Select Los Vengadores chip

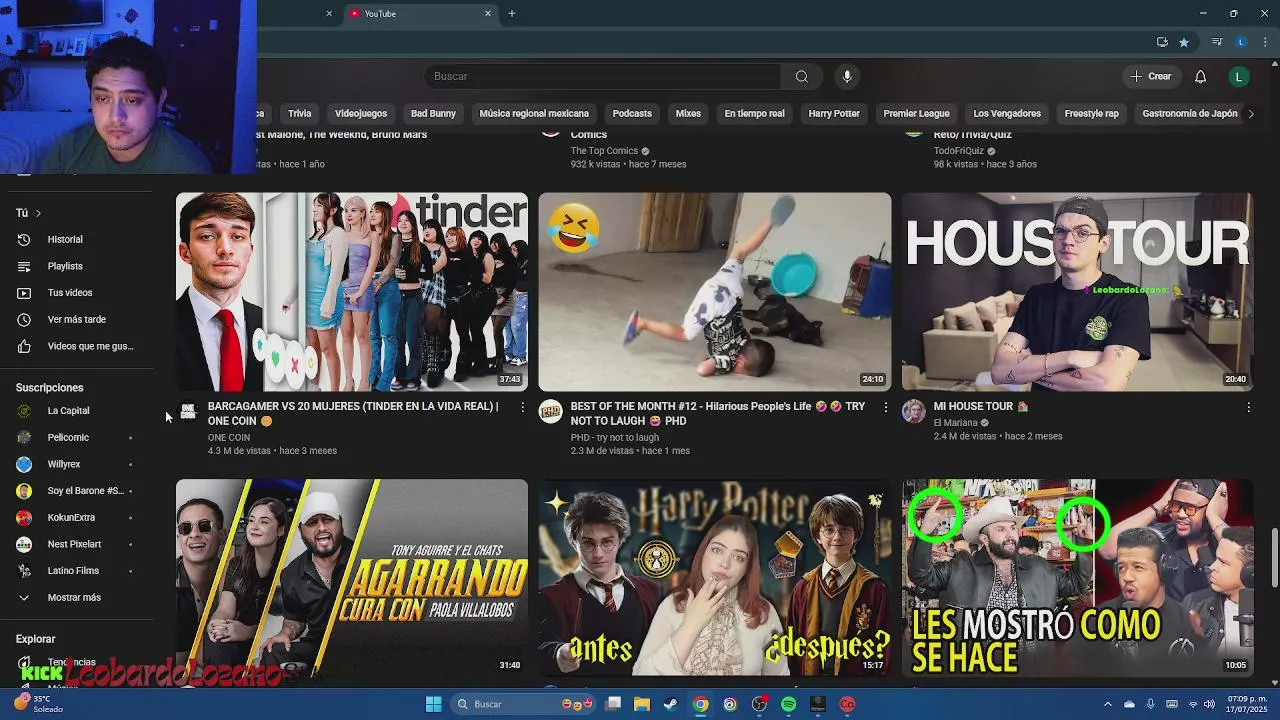pyautogui.click(x=1007, y=114)
